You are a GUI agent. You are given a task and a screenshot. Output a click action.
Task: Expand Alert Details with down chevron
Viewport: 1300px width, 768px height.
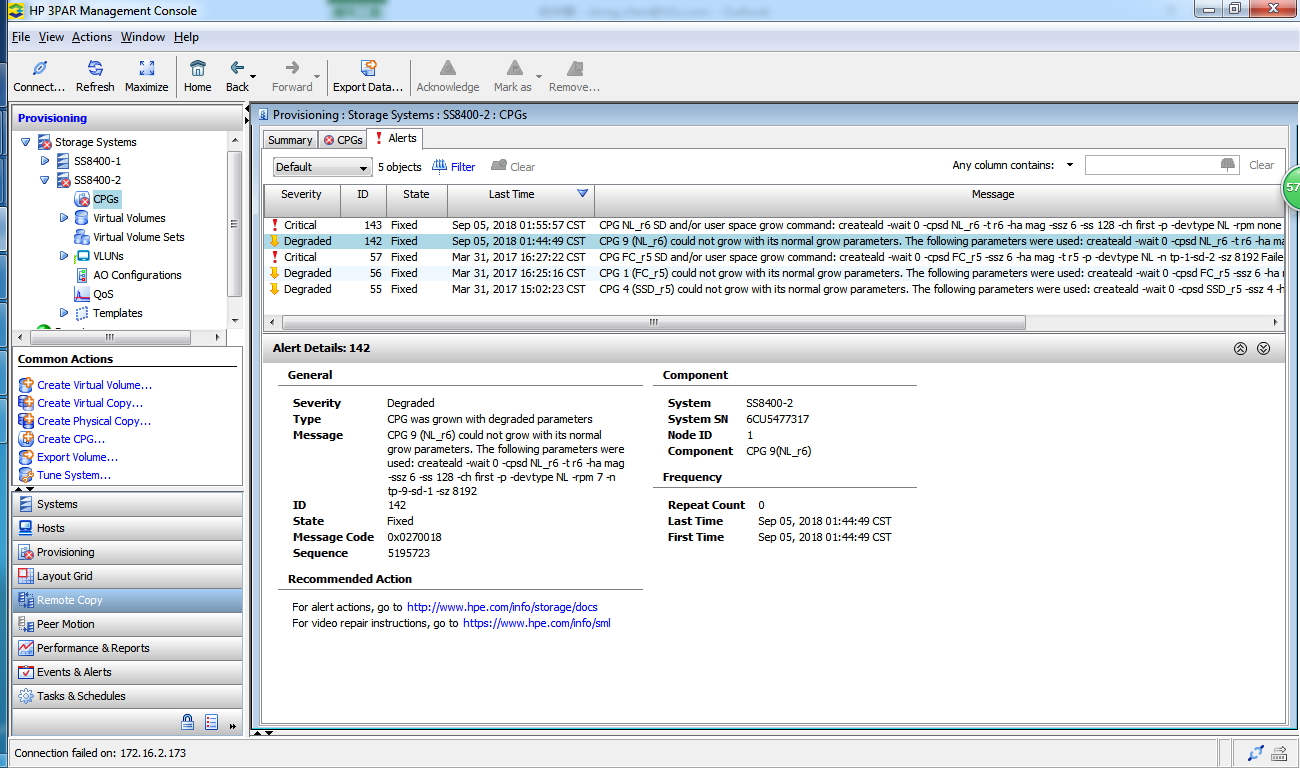[x=1263, y=349]
